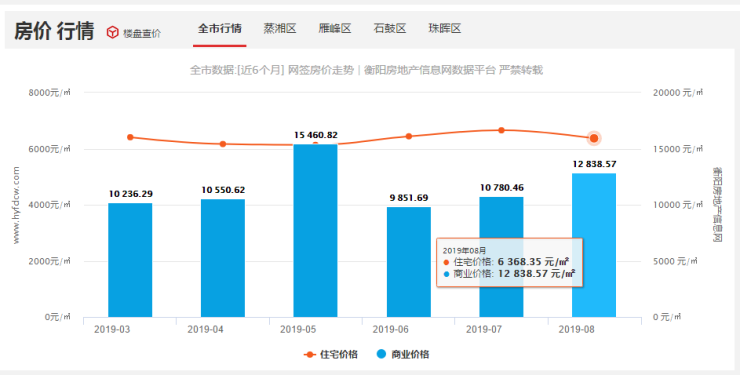Click the 房价 行情 heading
This screenshot has height=375, width=740.
coord(54,31)
